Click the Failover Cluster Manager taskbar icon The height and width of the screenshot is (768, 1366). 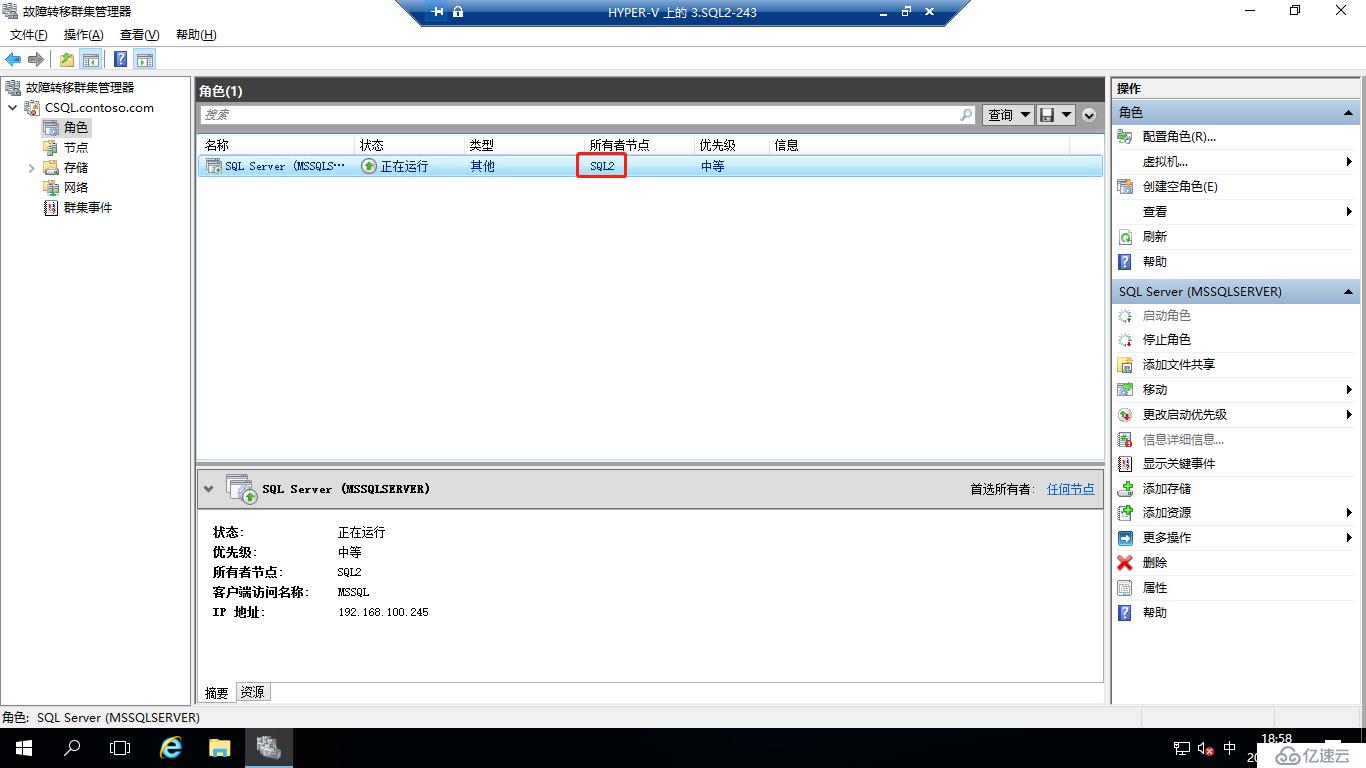point(268,748)
